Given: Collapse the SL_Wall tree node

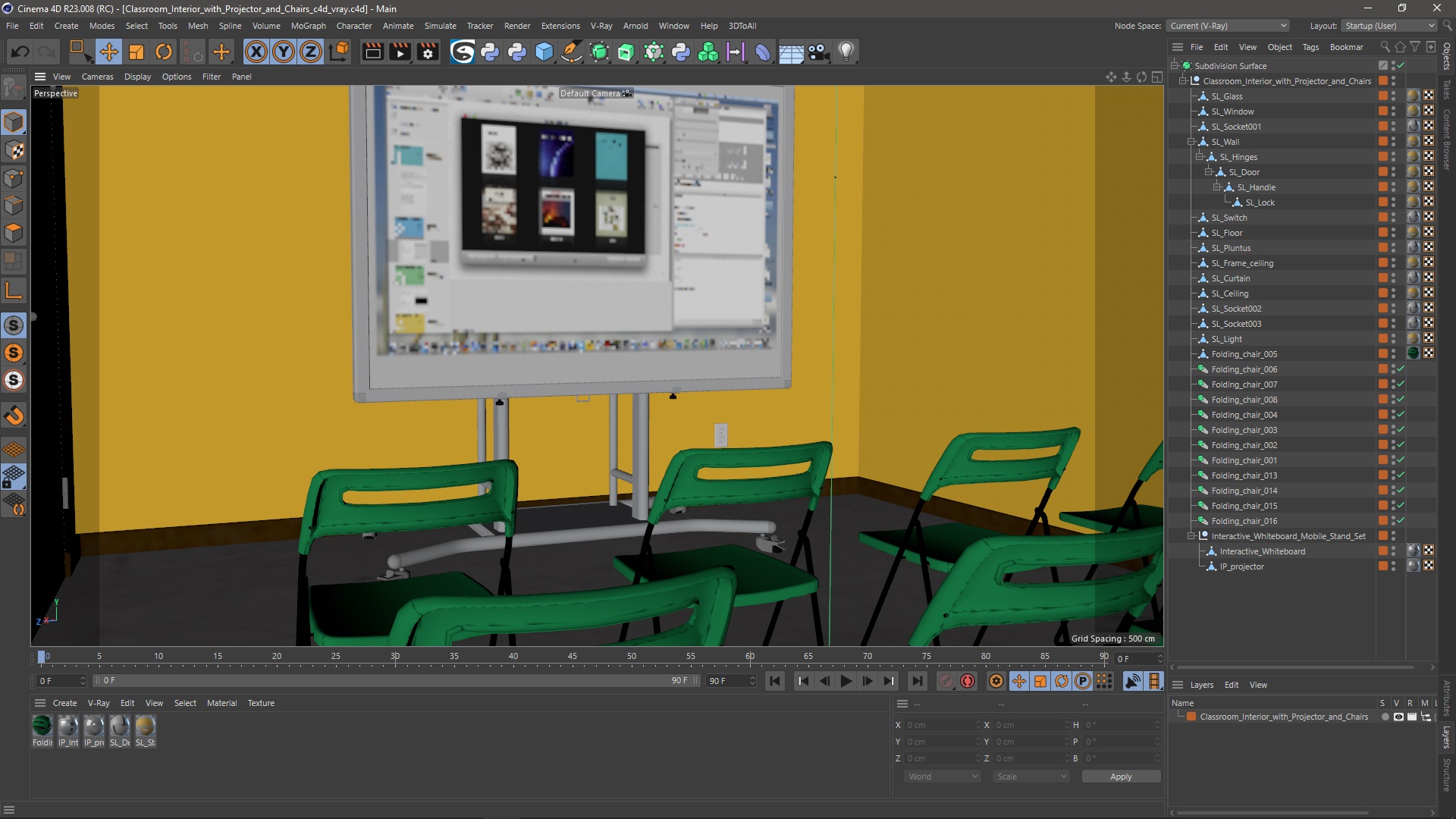Looking at the screenshot, I should 1191,142.
